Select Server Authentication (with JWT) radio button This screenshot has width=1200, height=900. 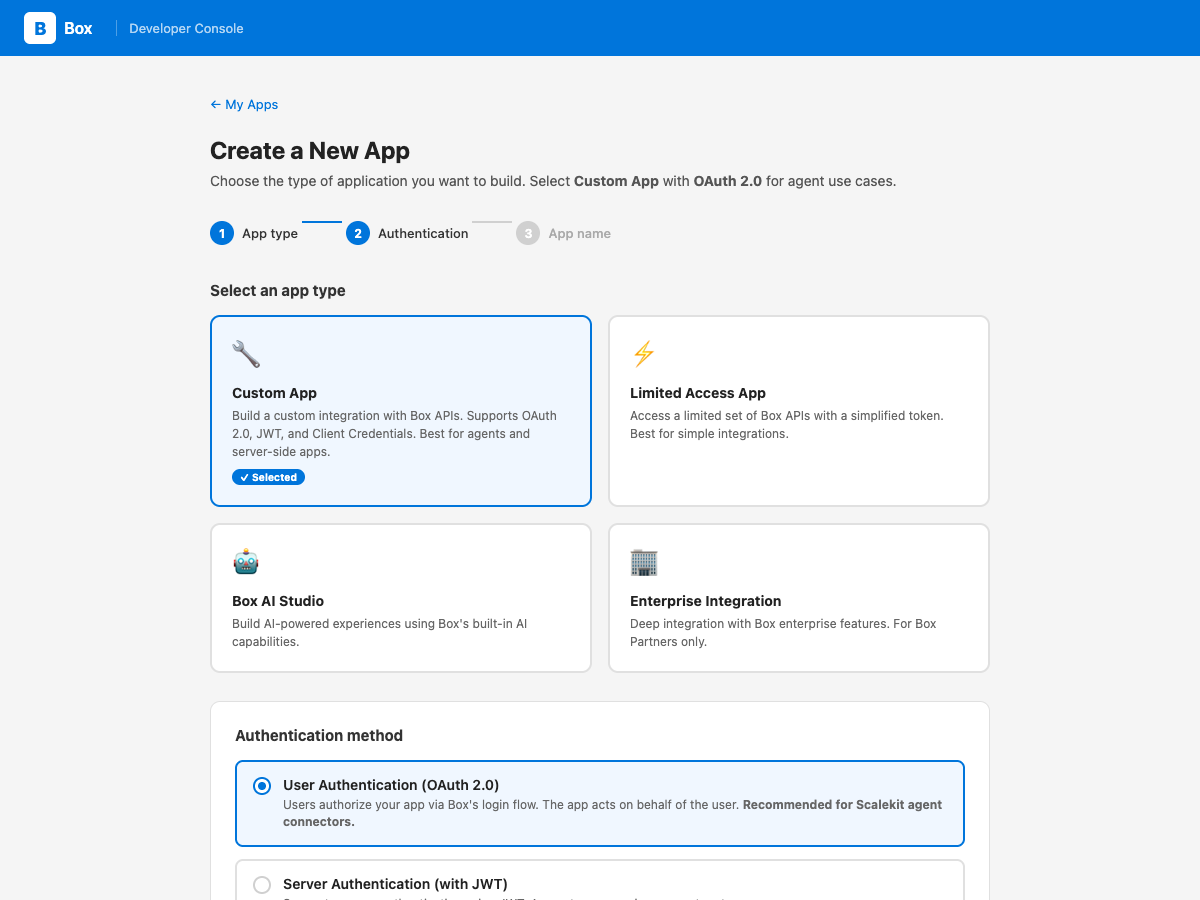point(262,885)
